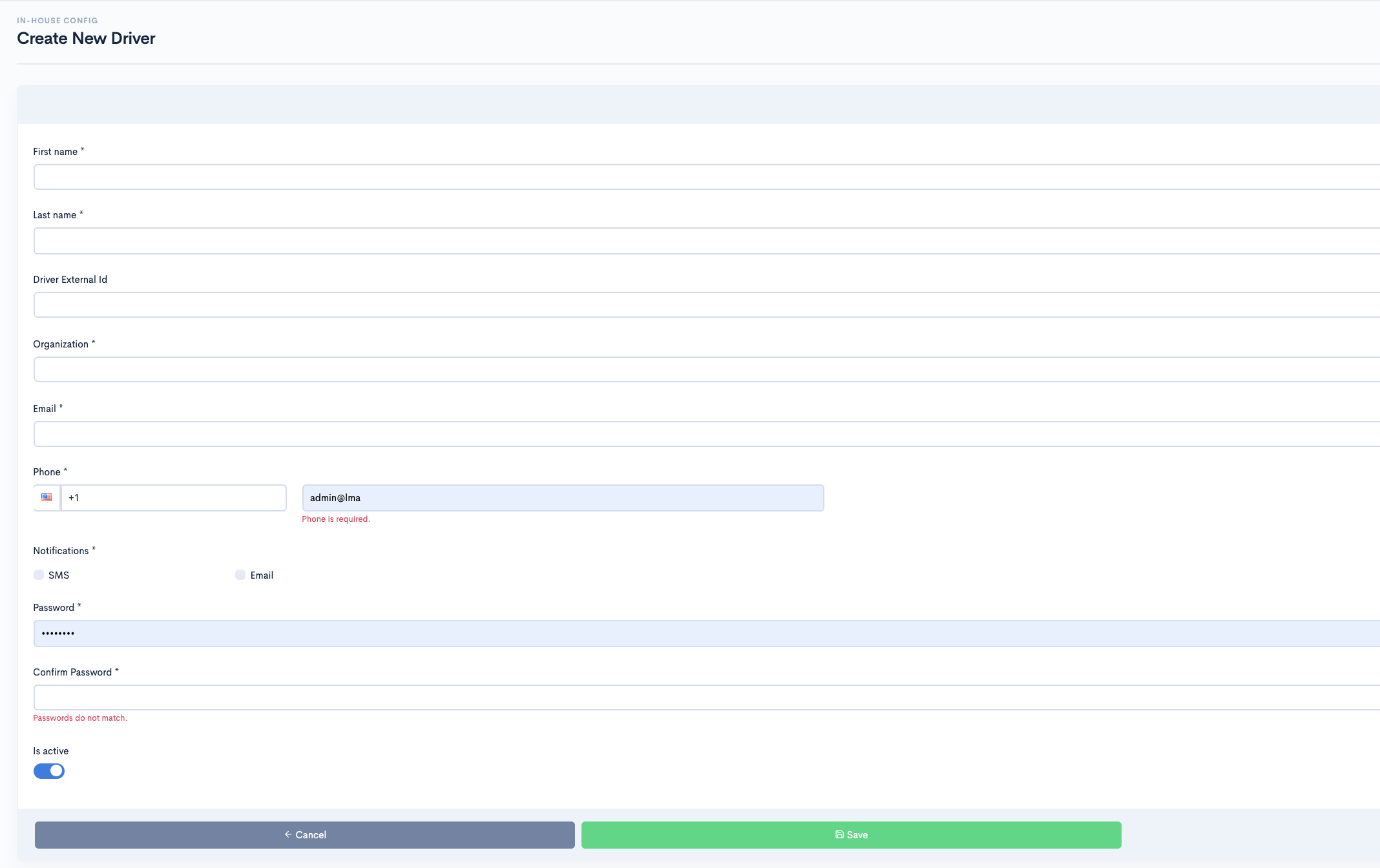Click the Cancel button
Screen dimensions: 1380x868
(x=305, y=835)
